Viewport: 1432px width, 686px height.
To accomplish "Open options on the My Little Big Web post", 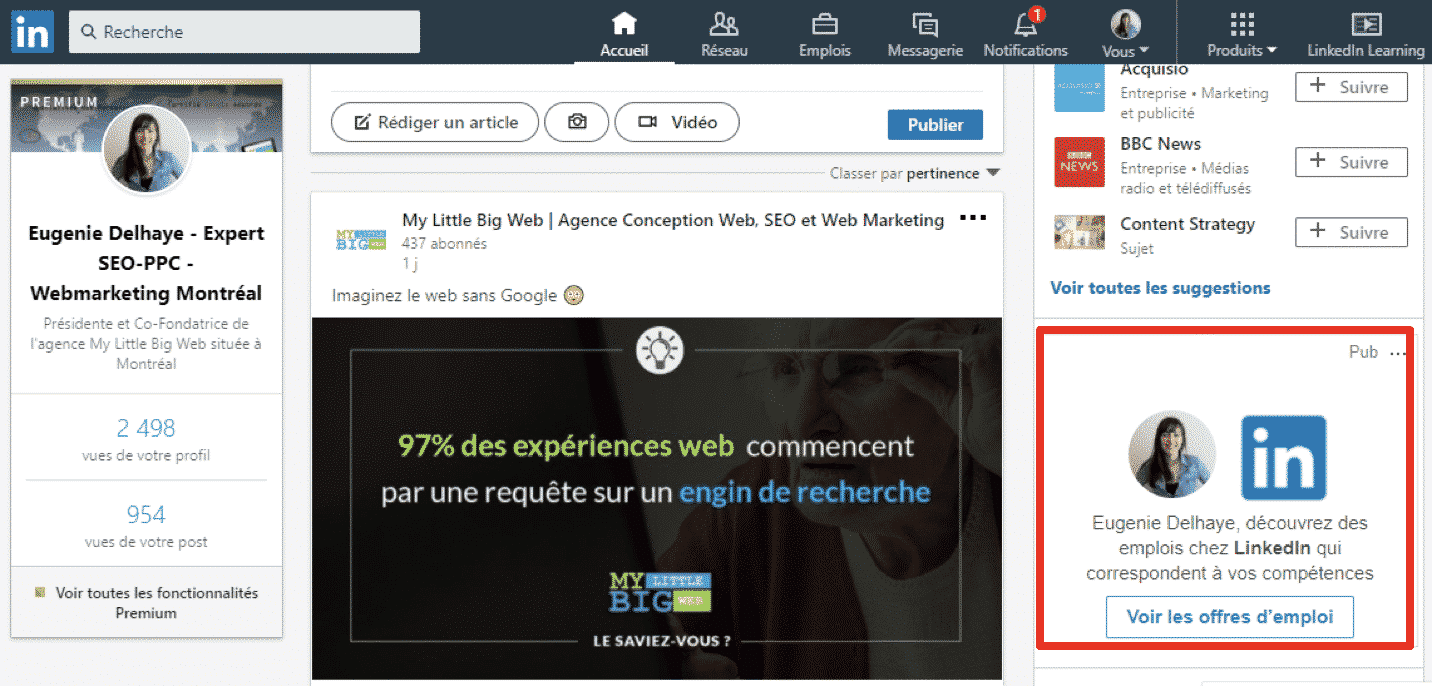I will pos(971,218).
